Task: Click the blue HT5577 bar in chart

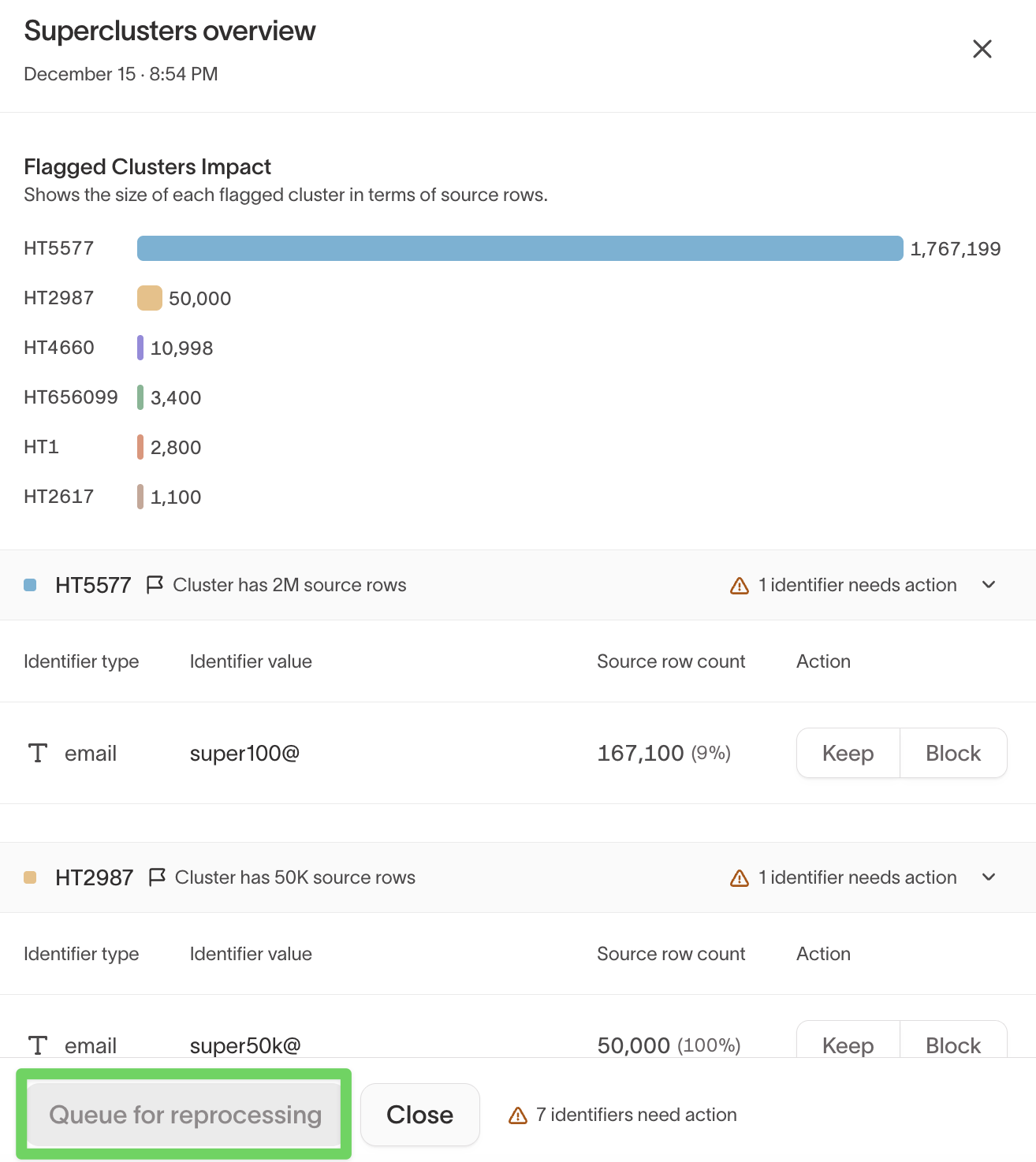Action: (520, 248)
